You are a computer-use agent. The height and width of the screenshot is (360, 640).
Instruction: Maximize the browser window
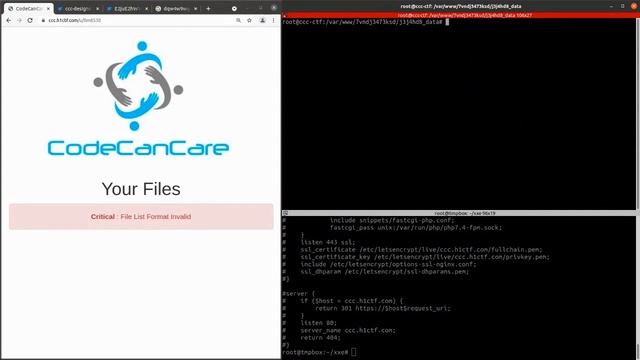pos(260,8)
